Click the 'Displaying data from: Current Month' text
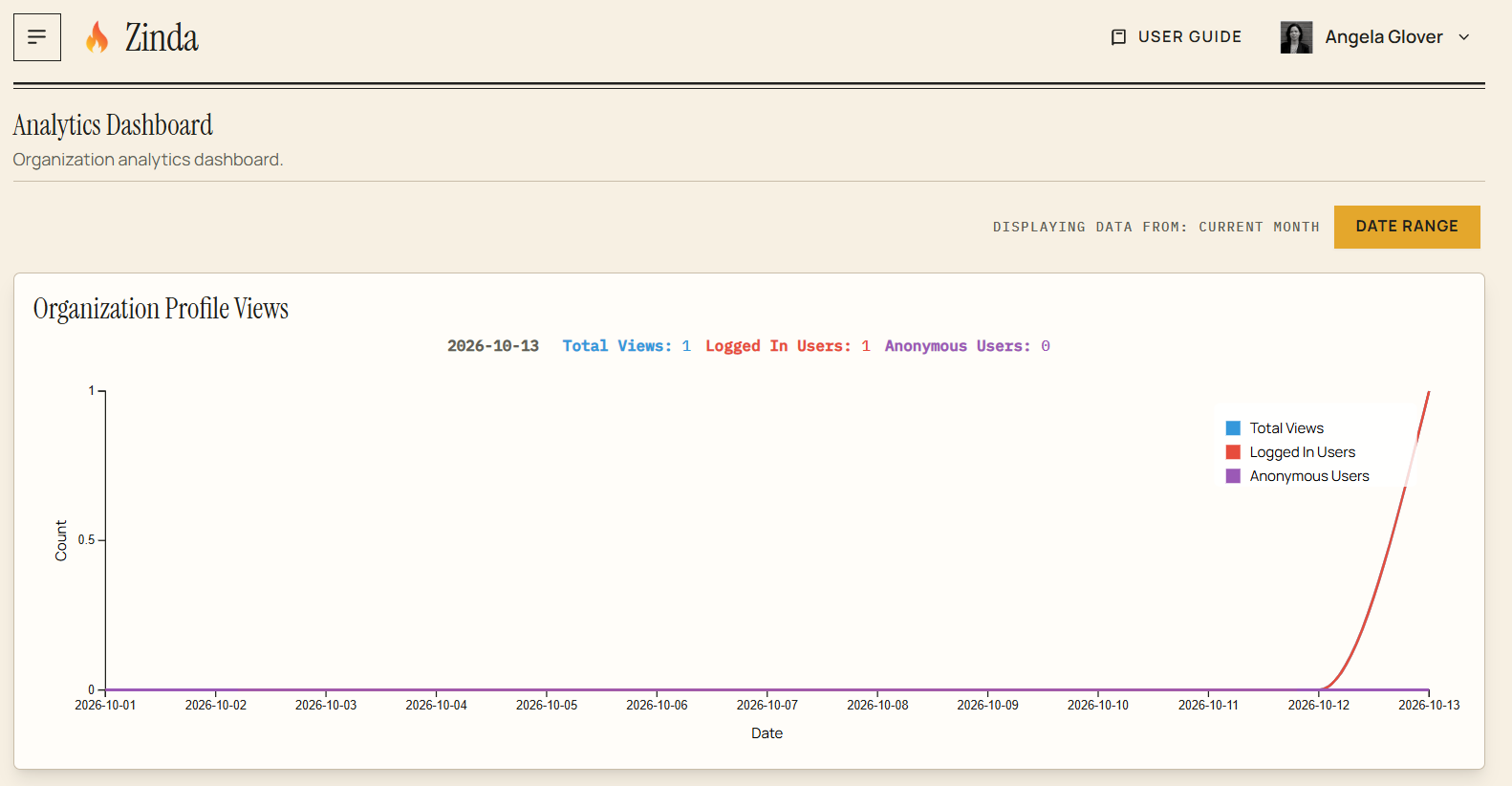 pos(1156,228)
